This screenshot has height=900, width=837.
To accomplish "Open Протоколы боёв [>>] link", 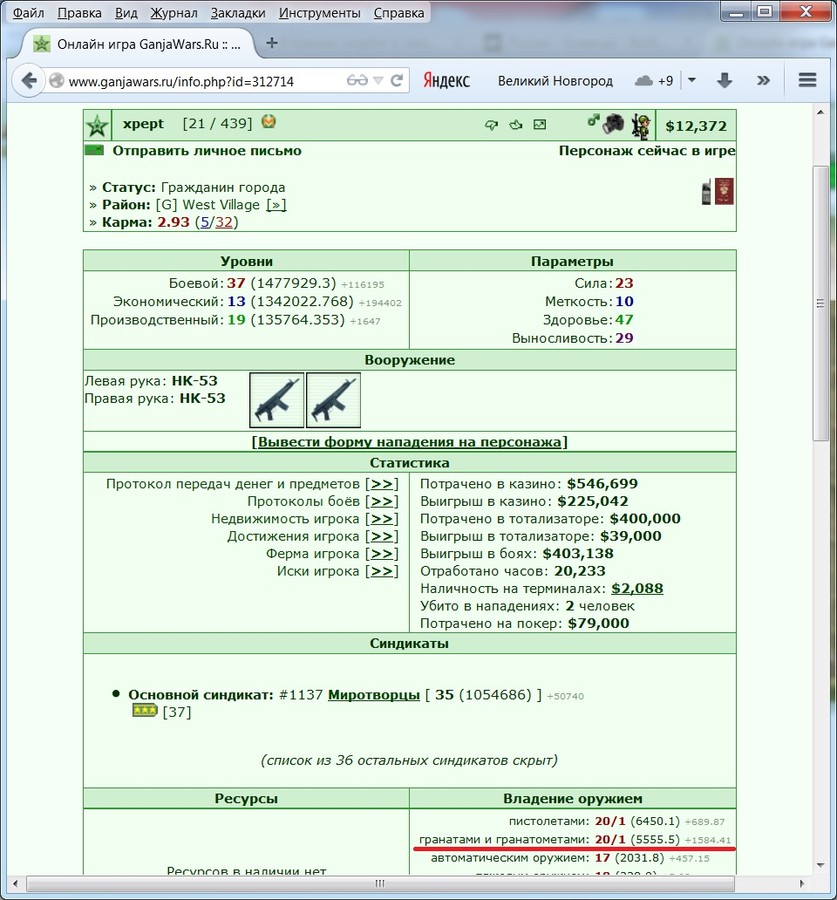I will pyautogui.click(x=382, y=502).
